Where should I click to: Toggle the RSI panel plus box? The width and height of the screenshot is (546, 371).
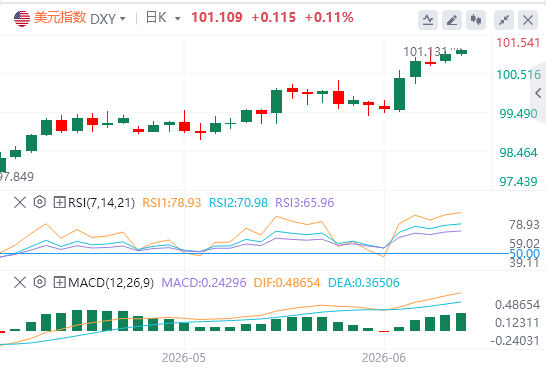(x=60, y=202)
